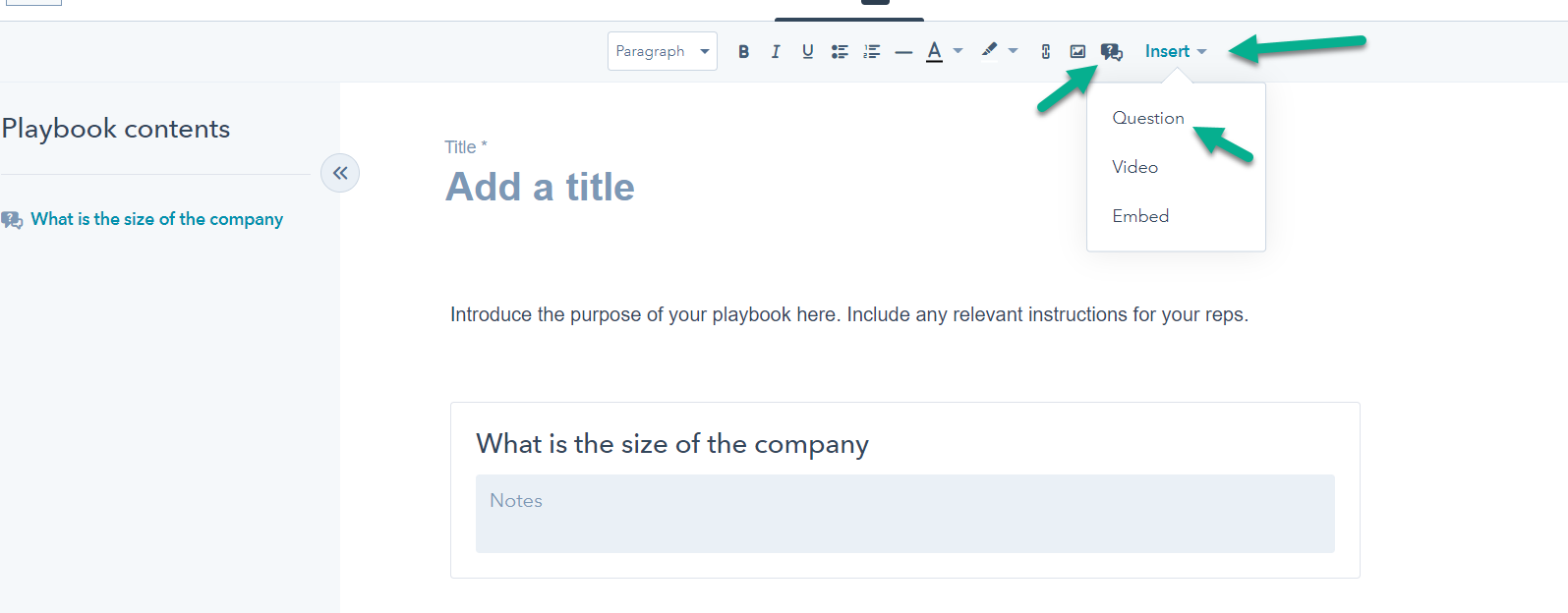The width and height of the screenshot is (1568, 613).
Task: Click the insert image icon
Action: [x=1077, y=51]
